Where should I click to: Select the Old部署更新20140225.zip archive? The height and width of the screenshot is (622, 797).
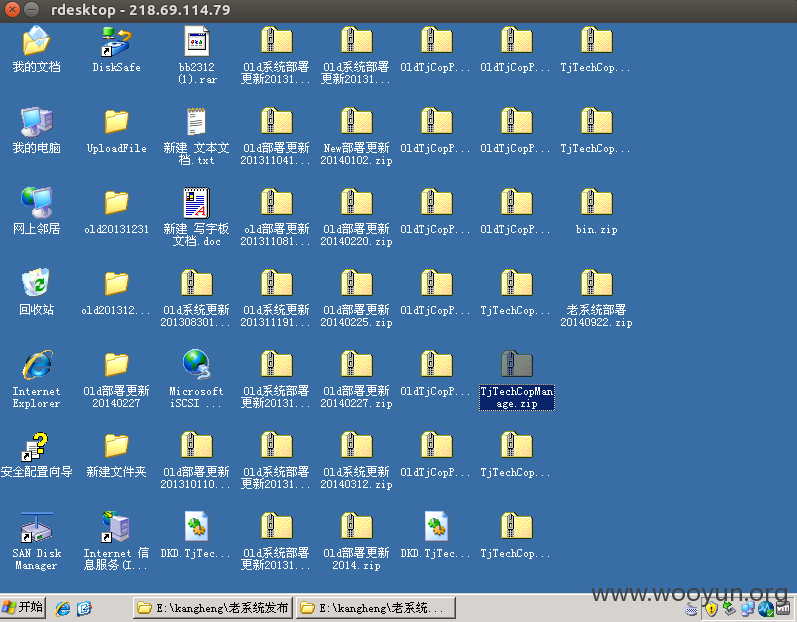coord(356,298)
